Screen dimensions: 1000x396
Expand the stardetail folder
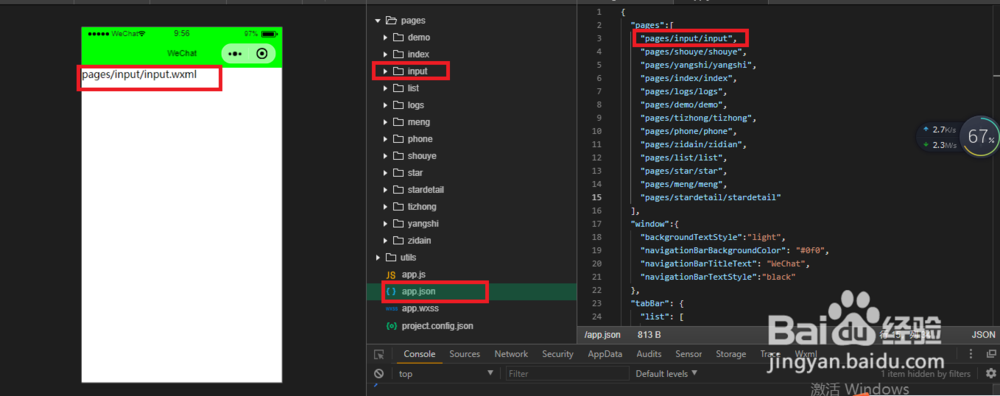click(385, 190)
